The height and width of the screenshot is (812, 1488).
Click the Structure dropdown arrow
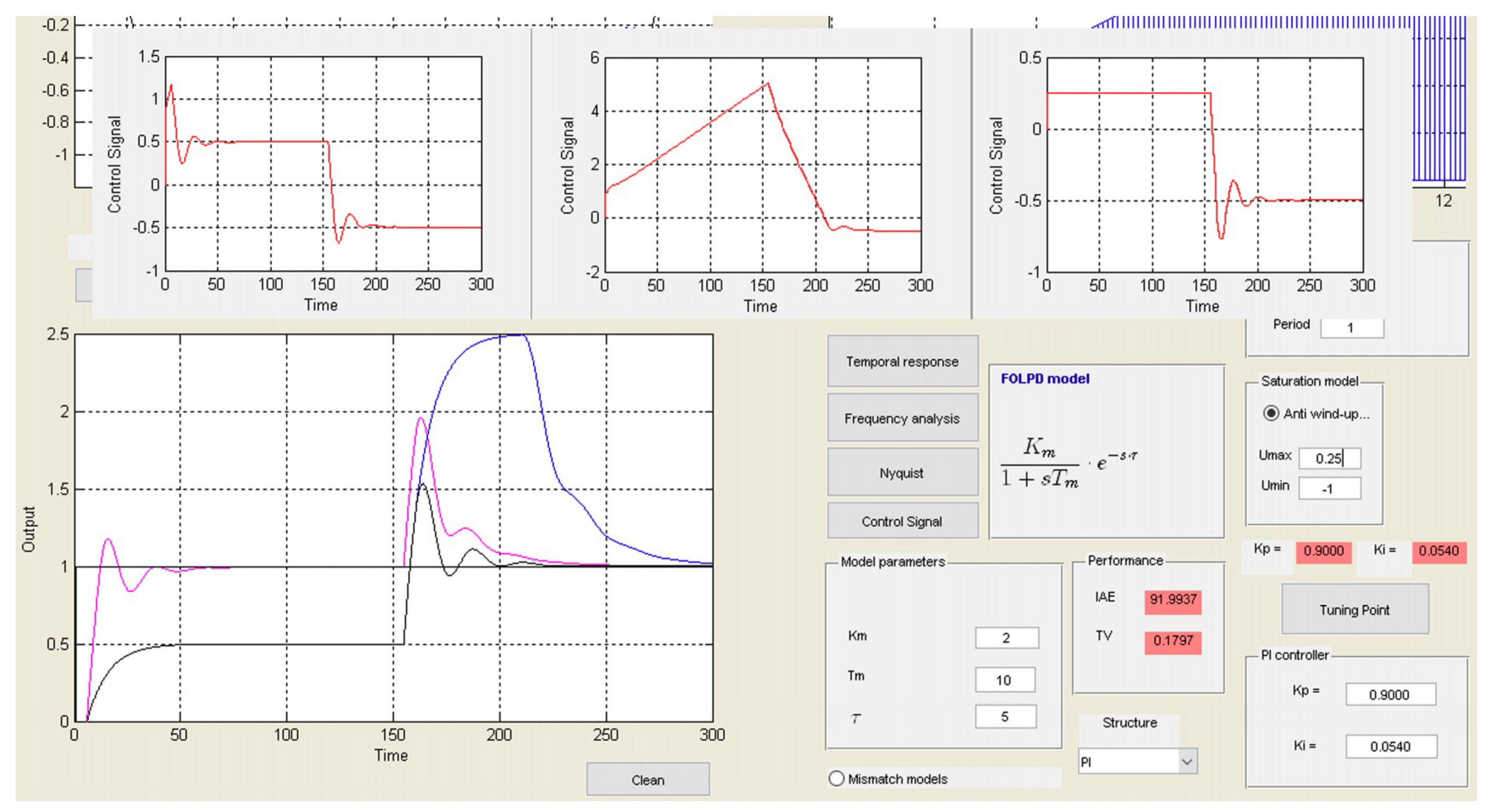[x=1187, y=761]
